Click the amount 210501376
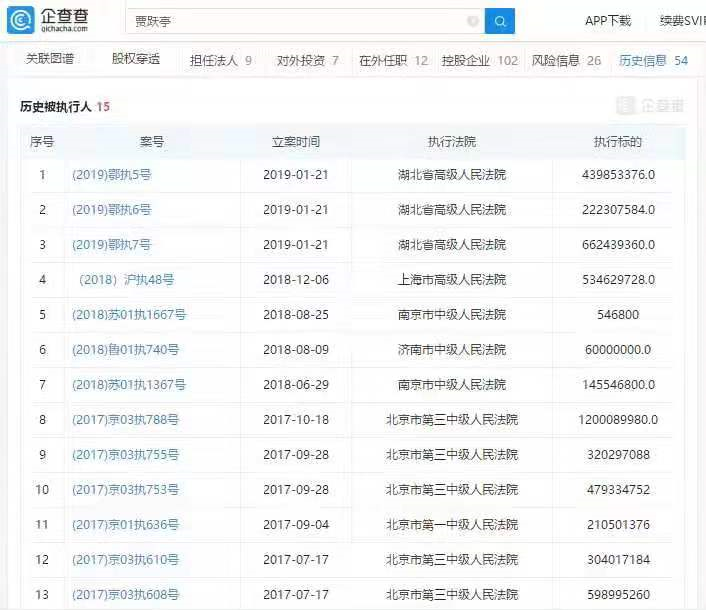706x610 pixels. 618,525
